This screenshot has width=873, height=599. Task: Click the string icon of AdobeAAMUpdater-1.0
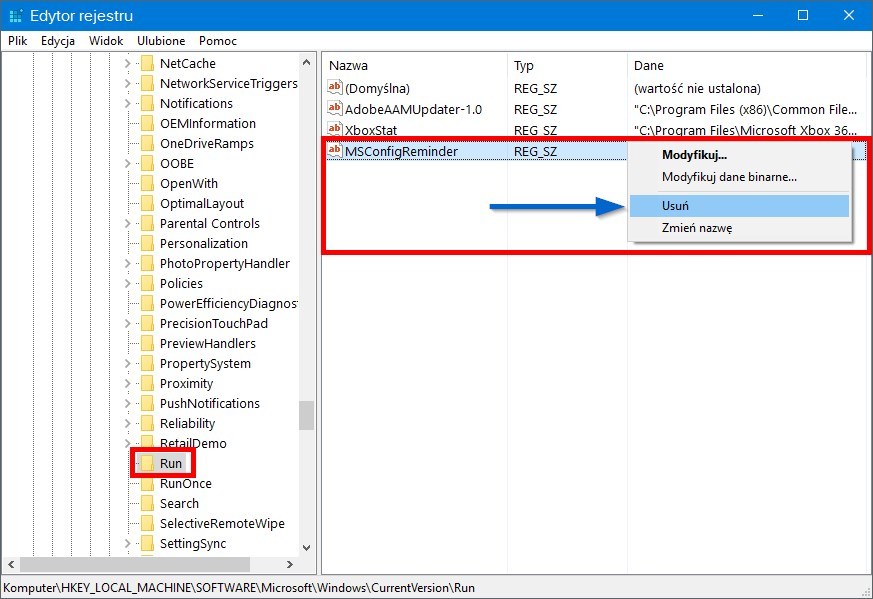[x=335, y=109]
